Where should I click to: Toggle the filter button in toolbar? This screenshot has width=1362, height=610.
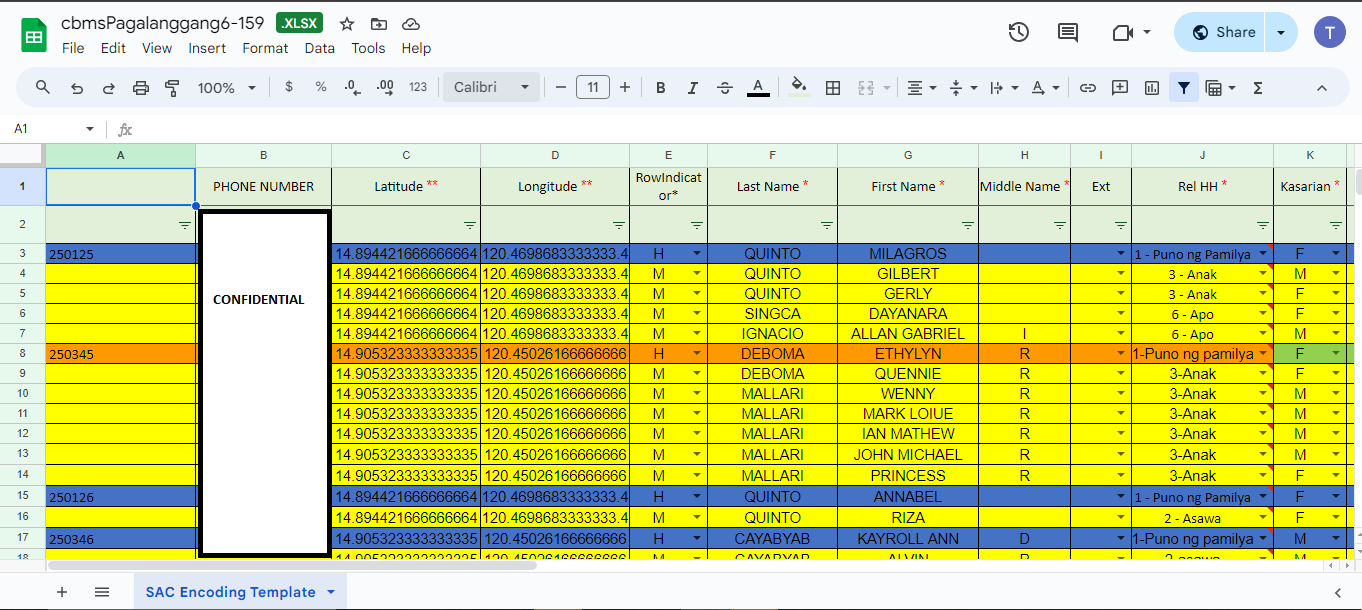pos(1184,88)
